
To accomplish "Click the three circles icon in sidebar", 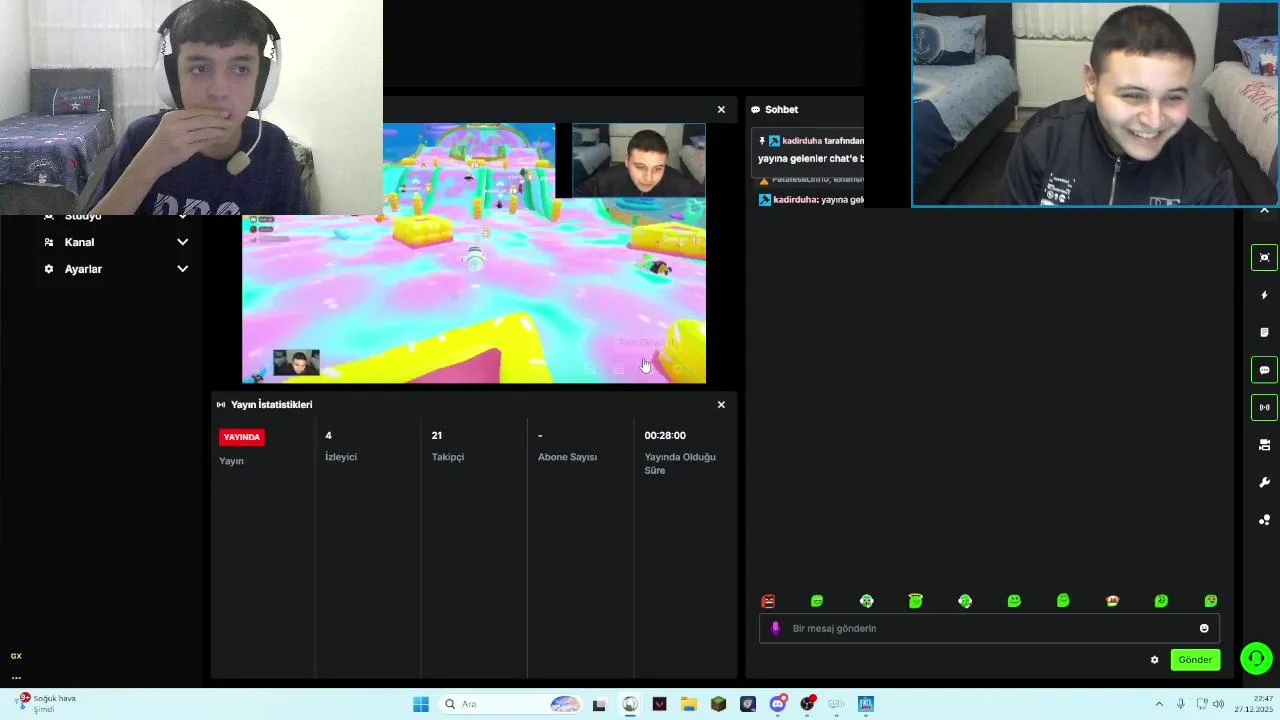I will pyautogui.click(x=1264, y=520).
